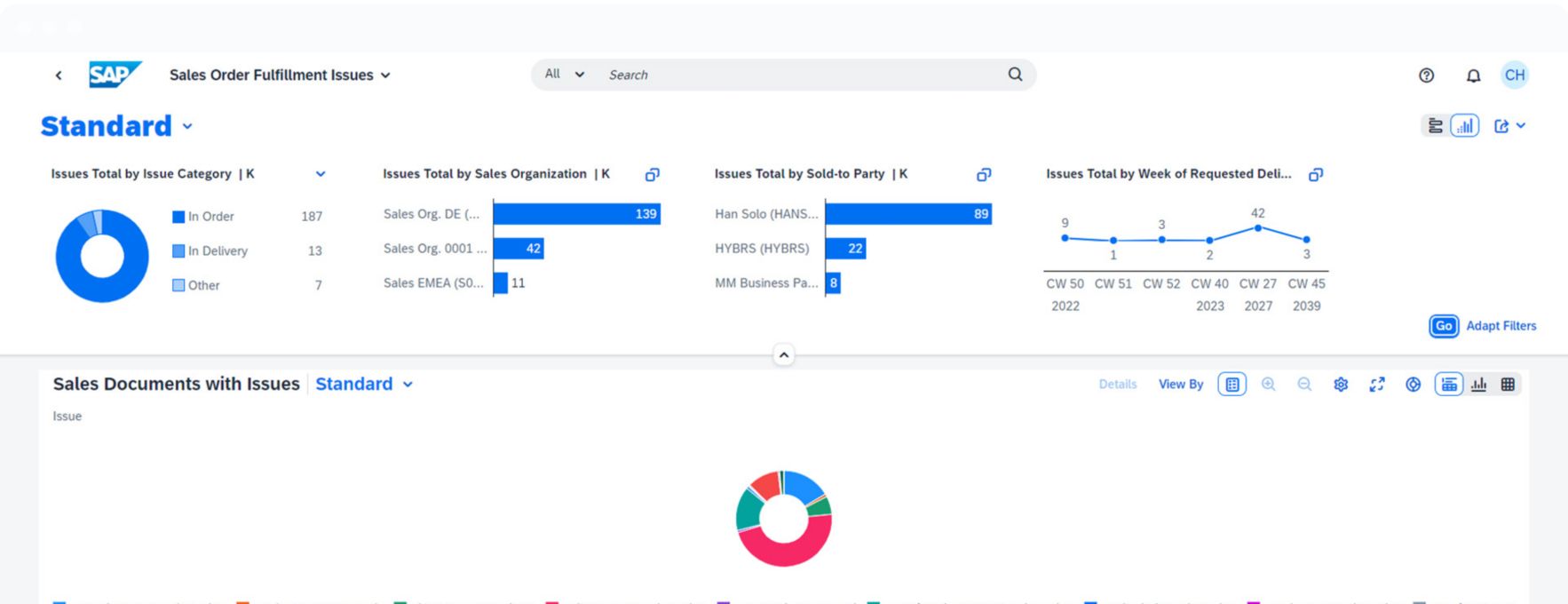The height and width of the screenshot is (604, 1568).
Task: Switch to table-only view
Action: click(x=1508, y=385)
